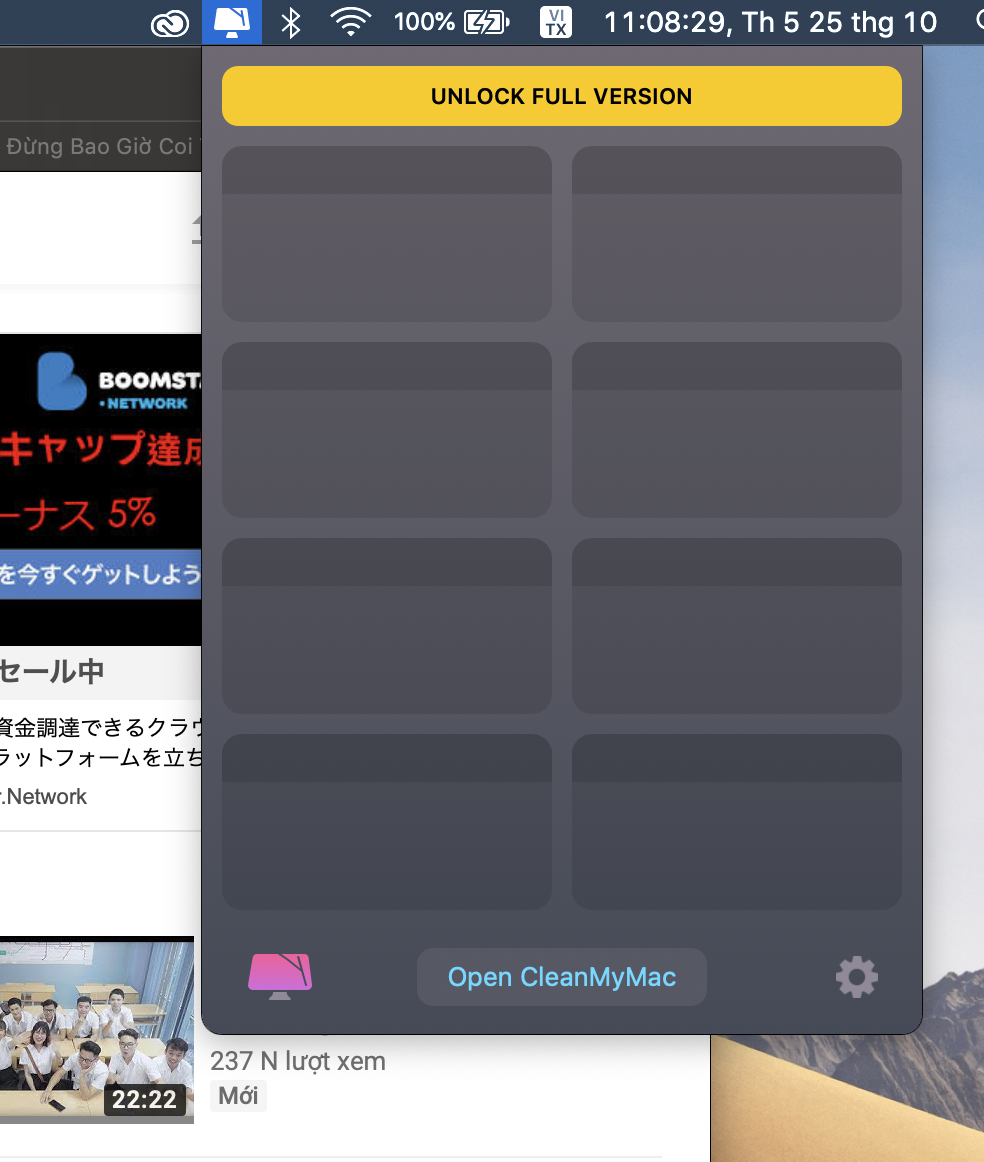Click the CleanMyMac menu bar icon
This screenshot has width=984, height=1162.
point(232,22)
